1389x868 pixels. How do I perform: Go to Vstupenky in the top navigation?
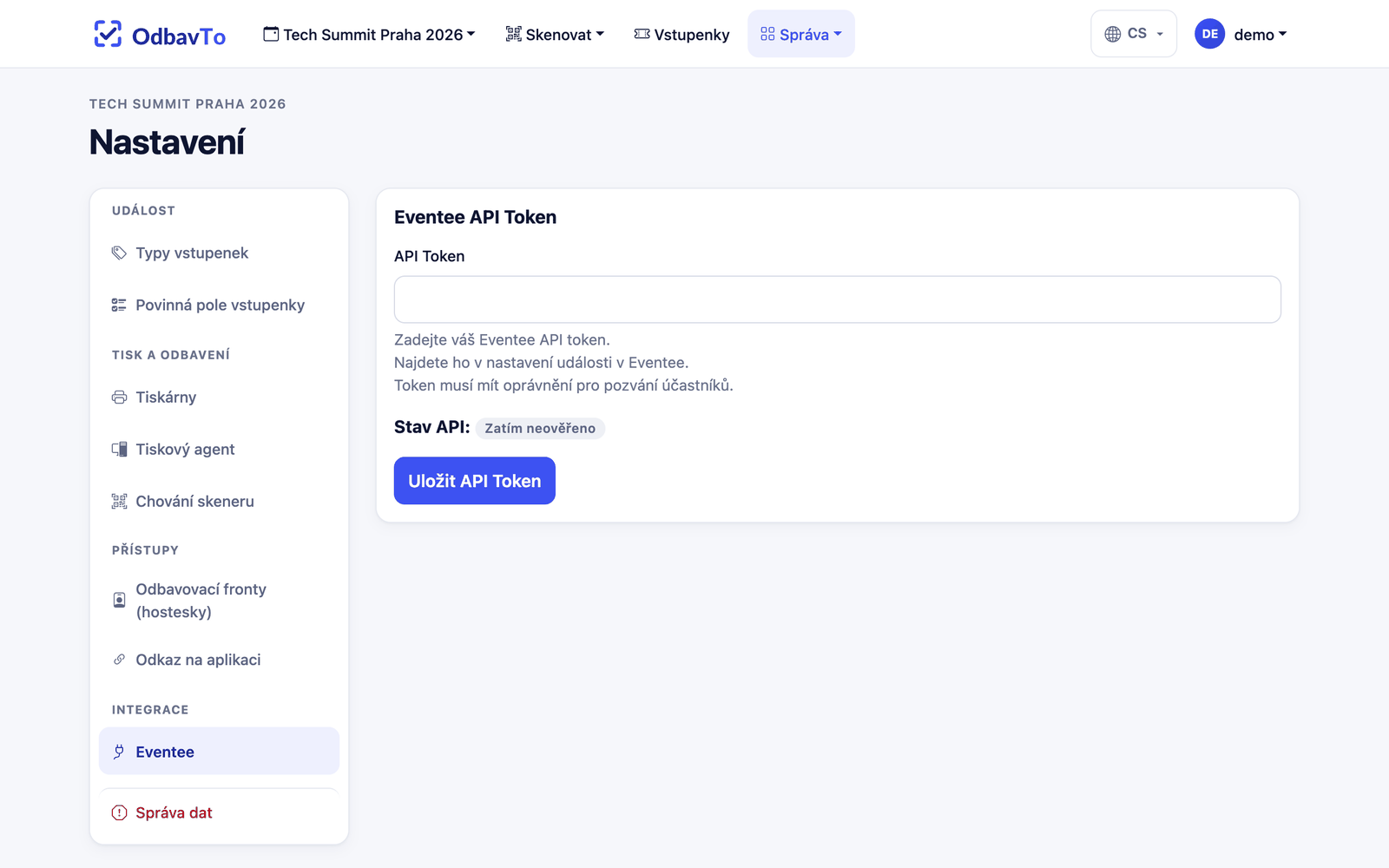(x=682, y=34)
